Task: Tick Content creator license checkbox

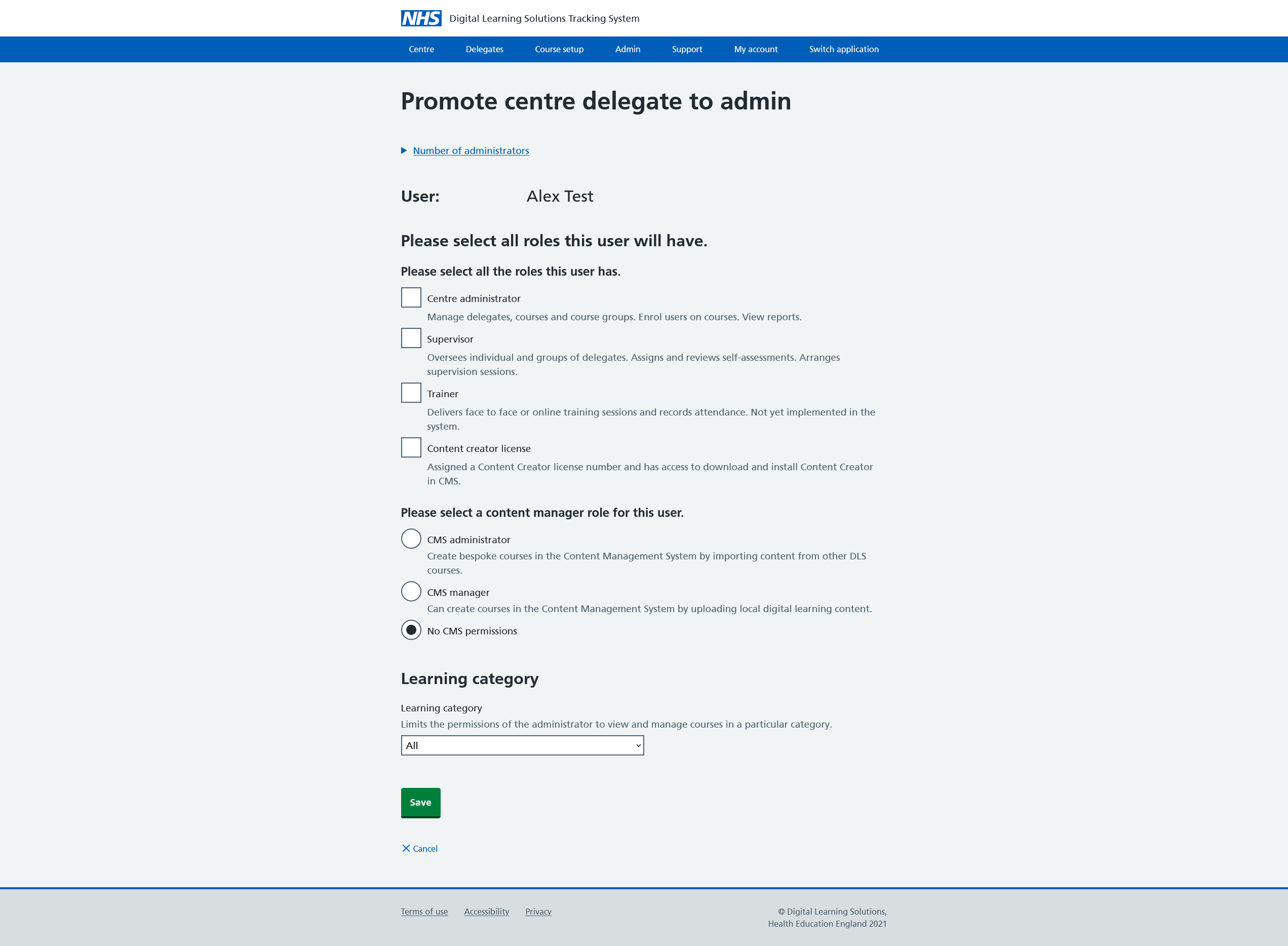Action: 411,448
